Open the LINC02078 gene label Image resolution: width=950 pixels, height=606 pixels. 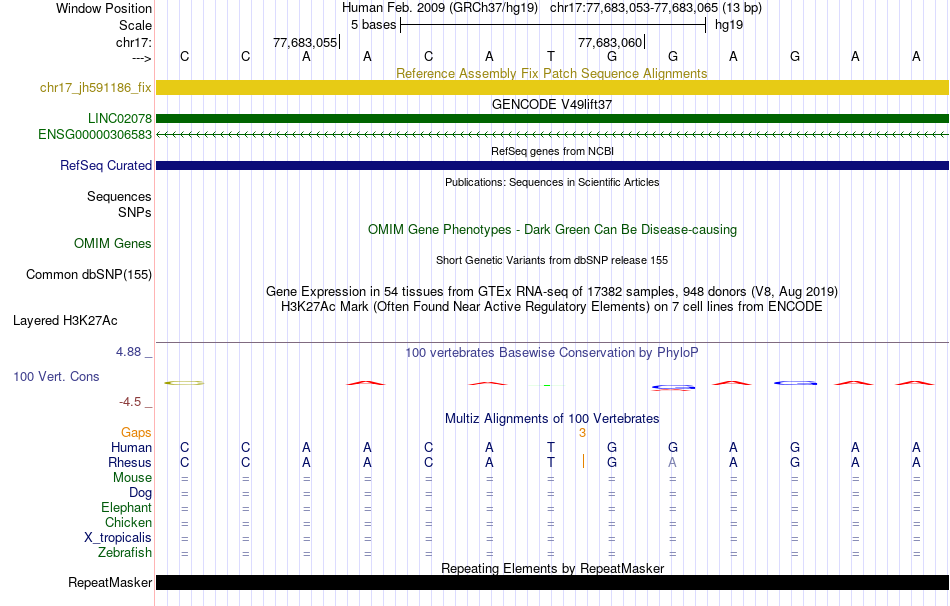coord(120,118)
